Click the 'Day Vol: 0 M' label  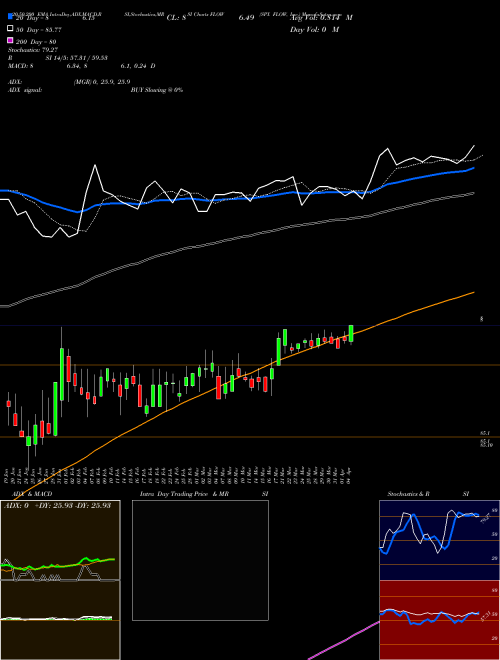coord(314,30)
